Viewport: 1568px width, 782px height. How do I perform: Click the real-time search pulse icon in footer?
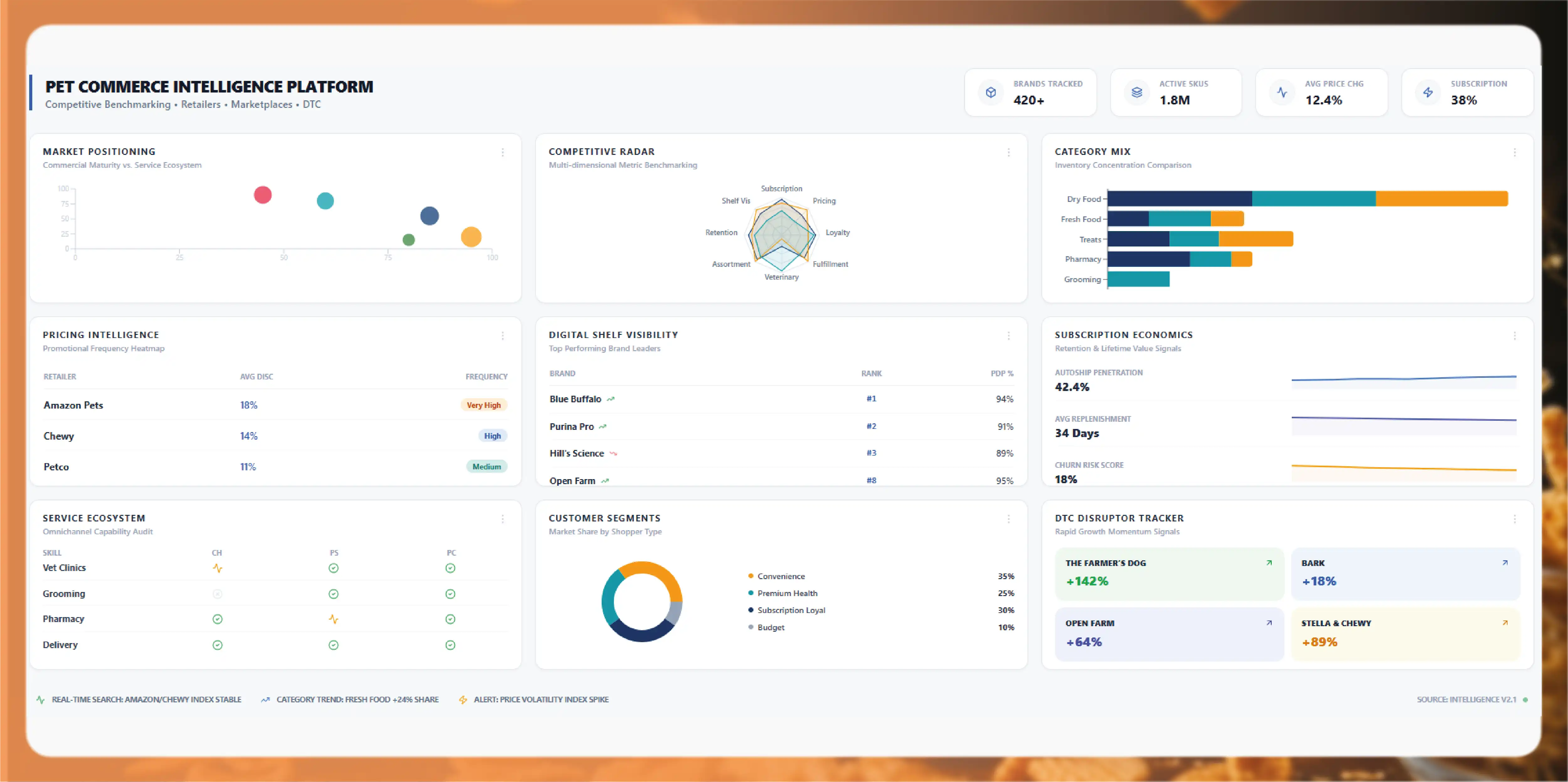pos(41,700)
